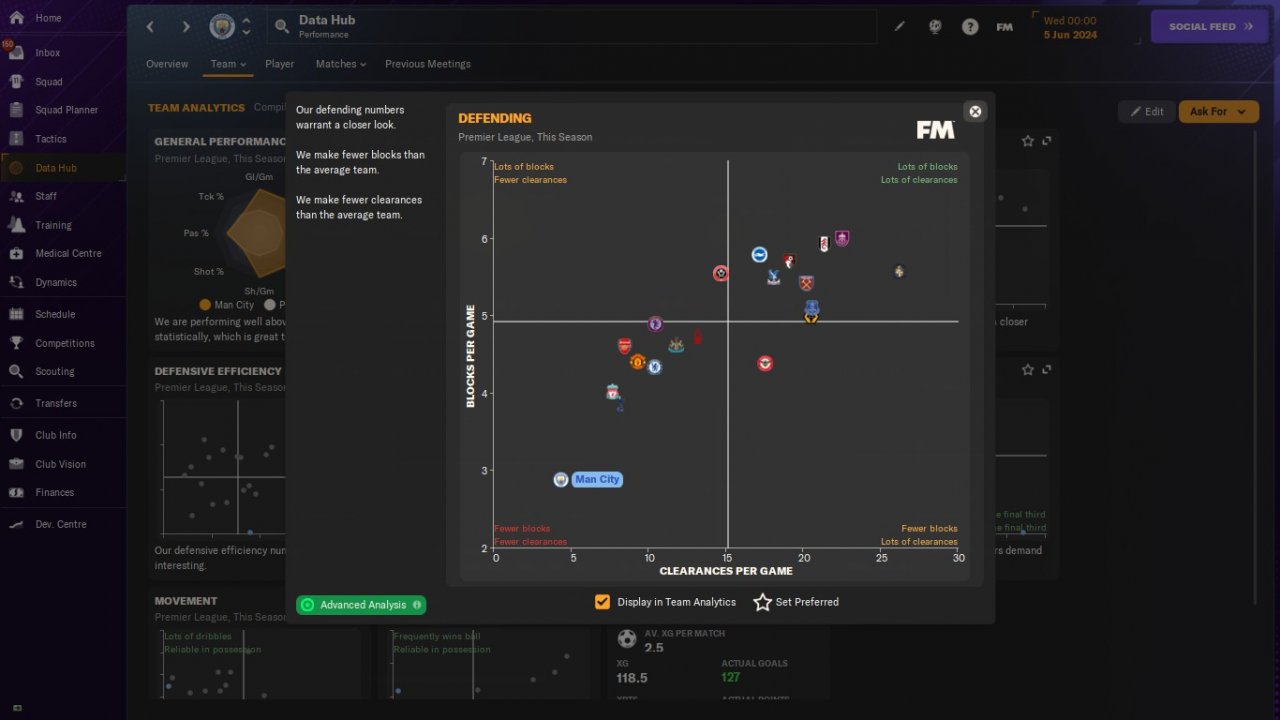Screen dimensions: 1280x720
Task: Click the Sheffield United badge on the chart
Action: (721, 273)
